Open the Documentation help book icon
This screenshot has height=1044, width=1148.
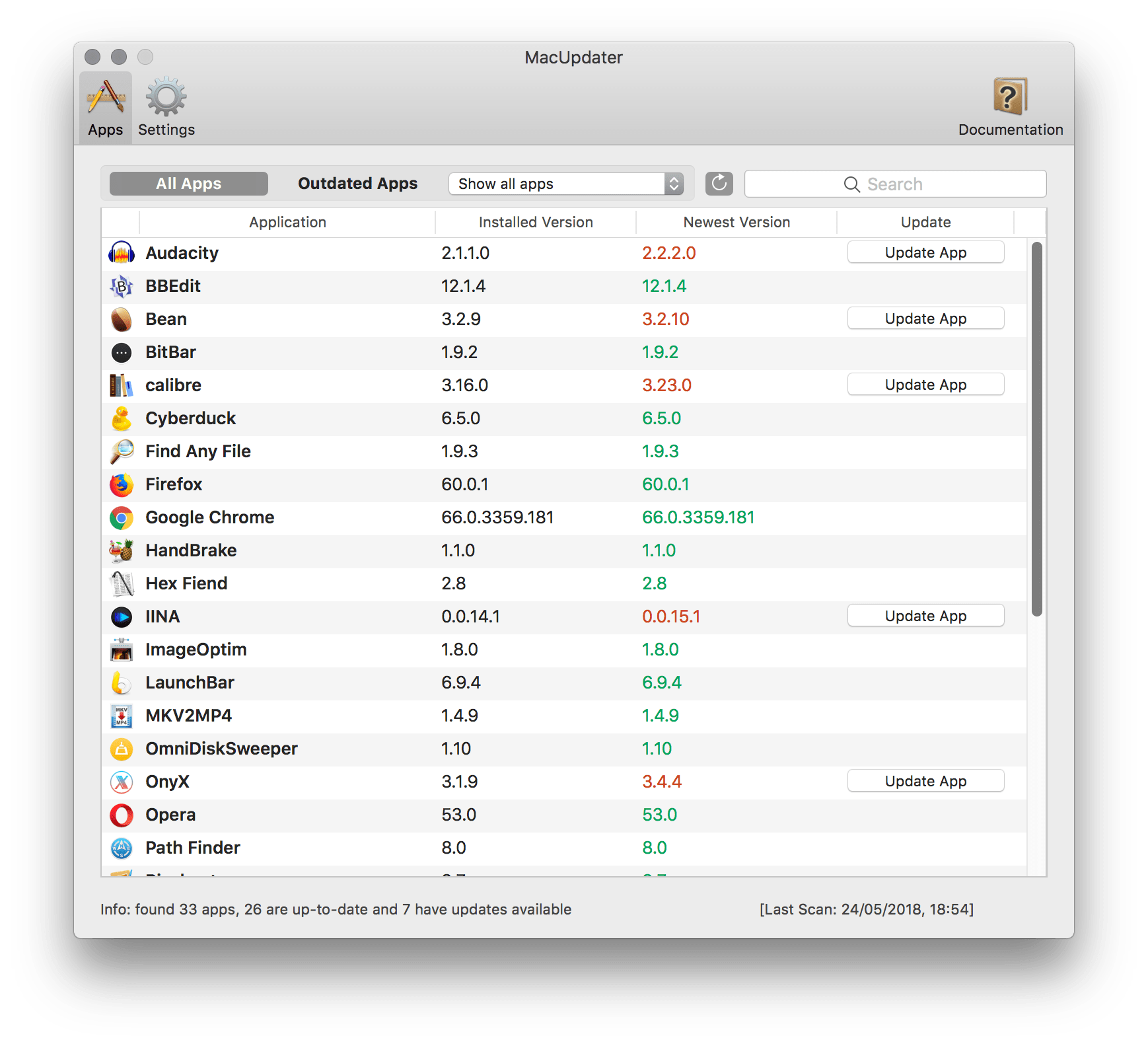pyautogui.click(x=1010, y=108)
